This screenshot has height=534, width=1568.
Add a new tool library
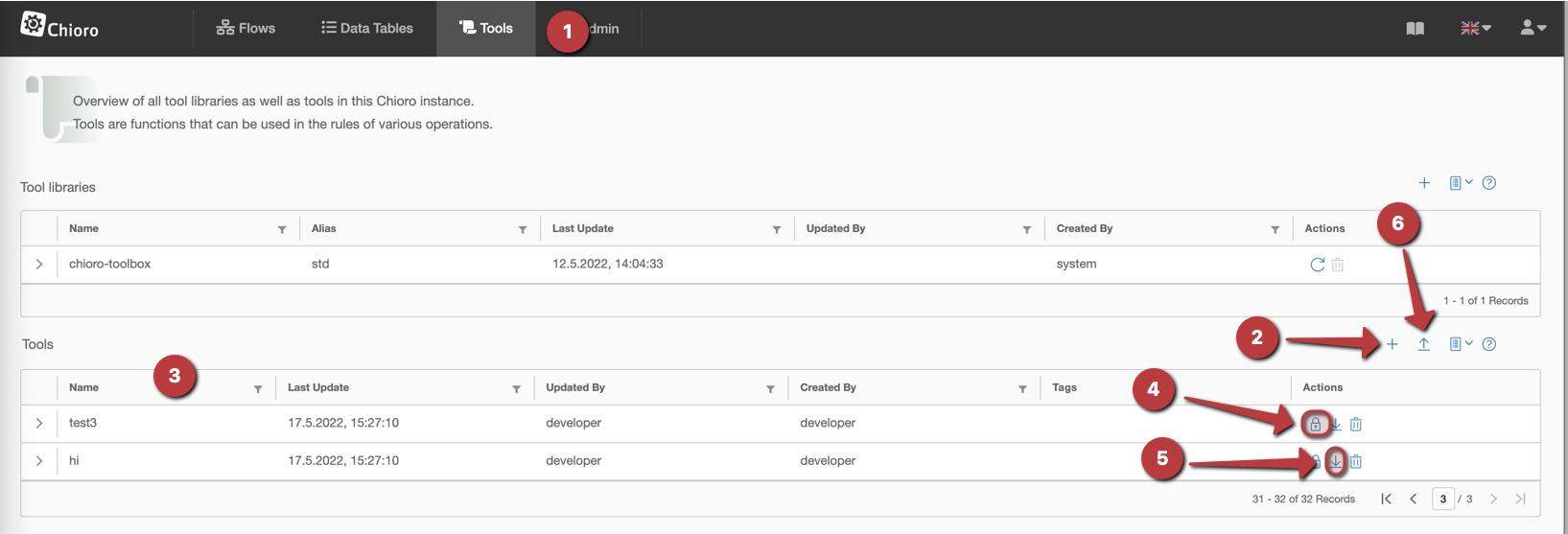pyautogui.click(x=1424, y=183)
